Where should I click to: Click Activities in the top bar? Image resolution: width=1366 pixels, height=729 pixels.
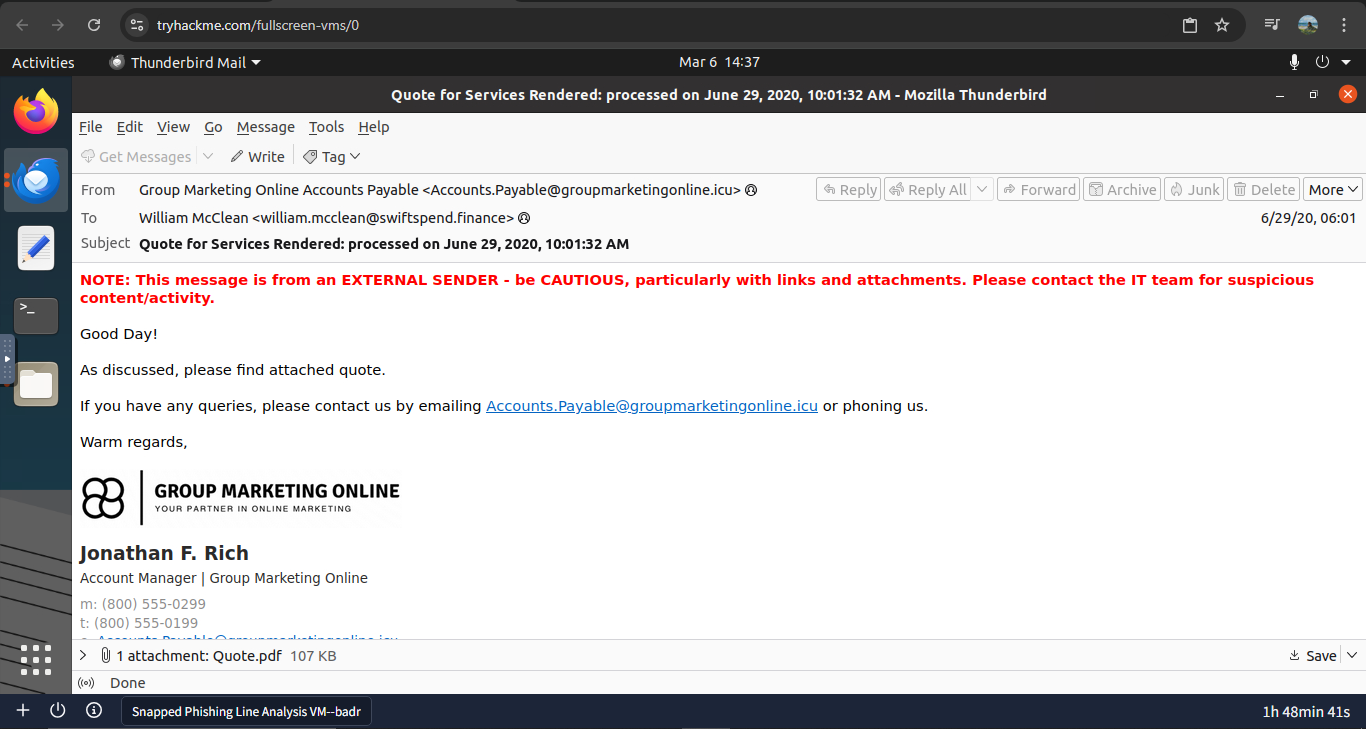click(x=43, y=62)
